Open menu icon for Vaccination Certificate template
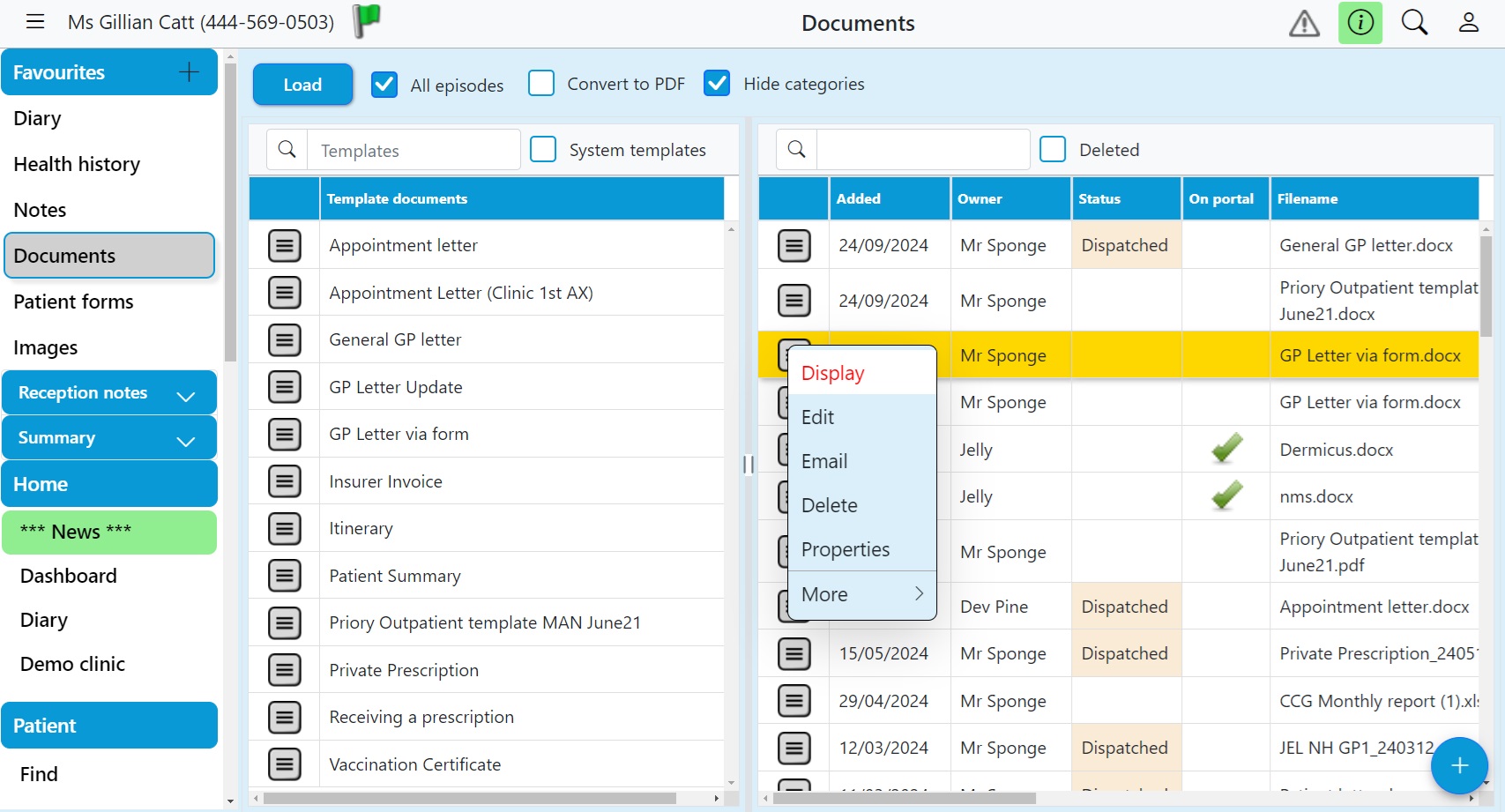This screenshot has width=1505, height=812. point(285,764)
